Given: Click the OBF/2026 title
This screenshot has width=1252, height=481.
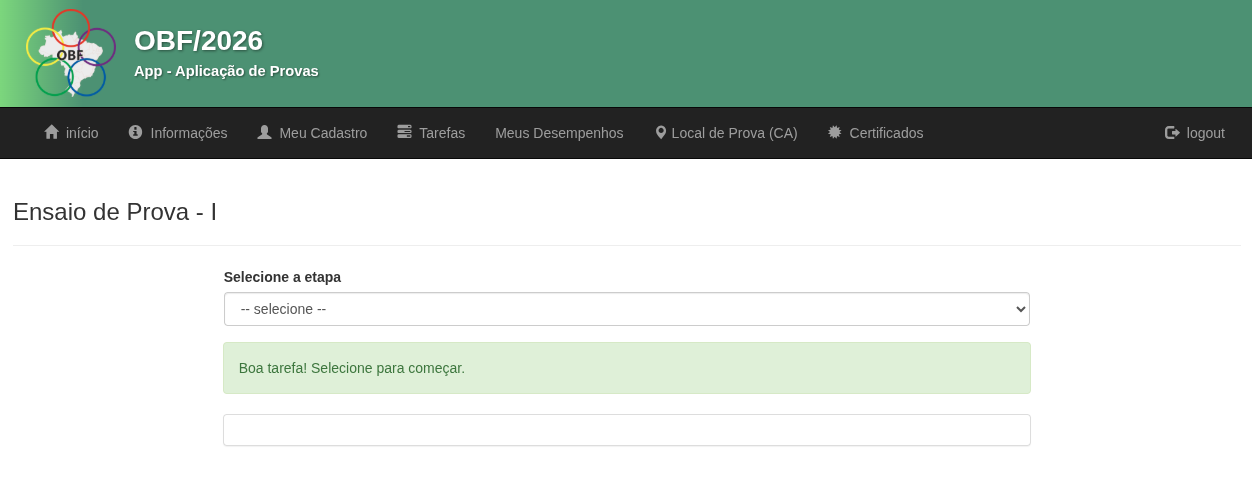Looking at the screenshot, I should (198, 41).
